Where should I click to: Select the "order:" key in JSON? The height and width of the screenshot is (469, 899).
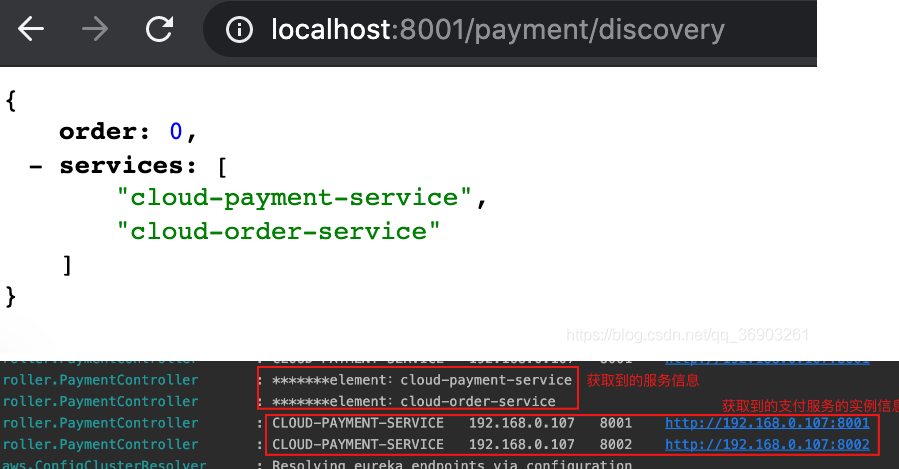104,132
